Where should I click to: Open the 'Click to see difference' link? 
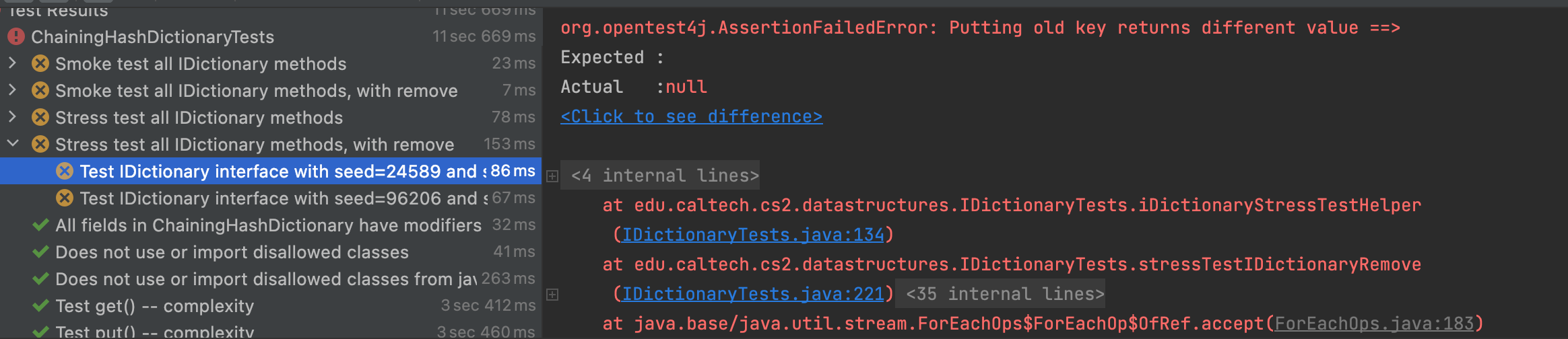tap(691, 117)
